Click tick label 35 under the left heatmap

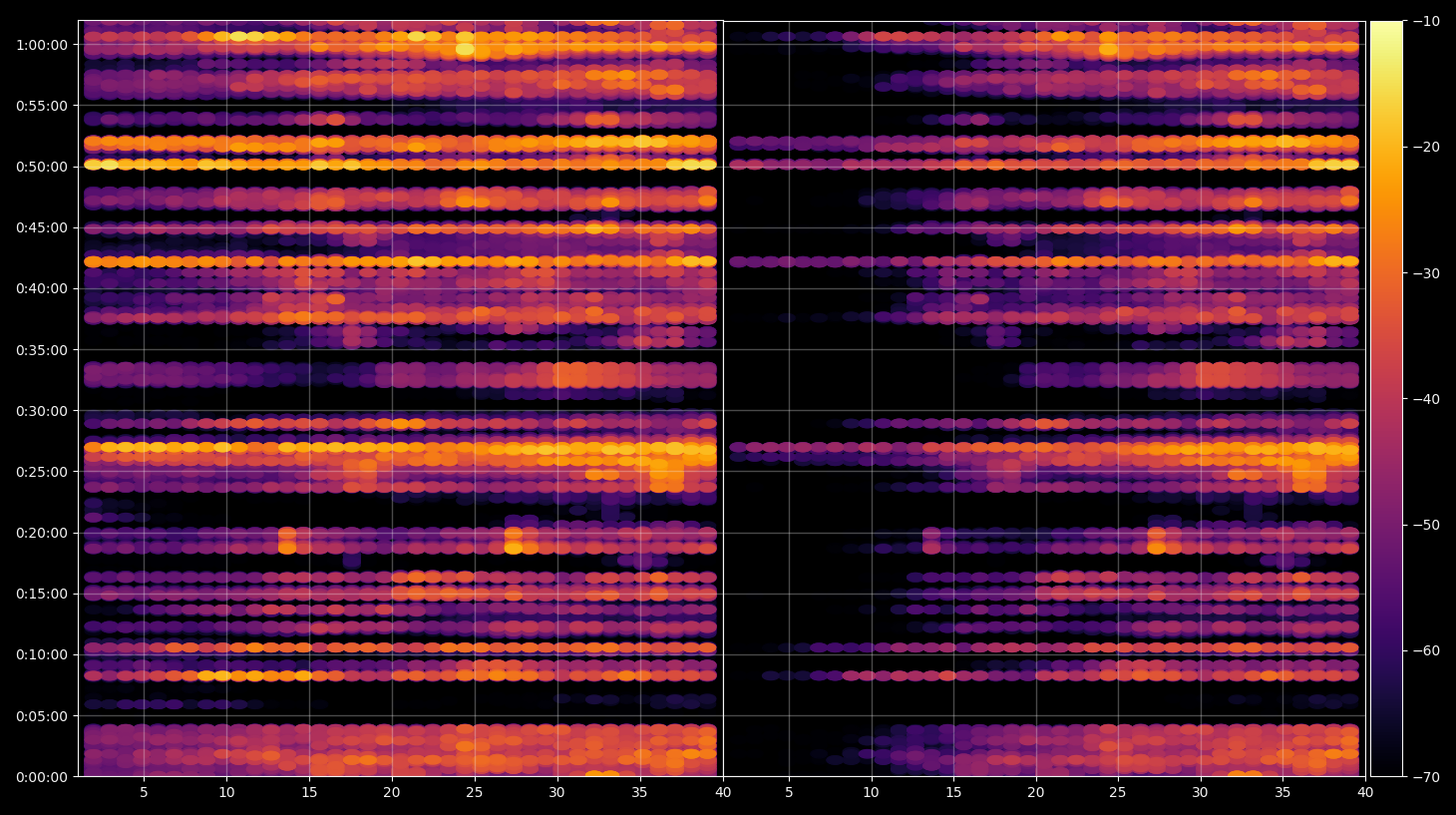coord(639,793)
